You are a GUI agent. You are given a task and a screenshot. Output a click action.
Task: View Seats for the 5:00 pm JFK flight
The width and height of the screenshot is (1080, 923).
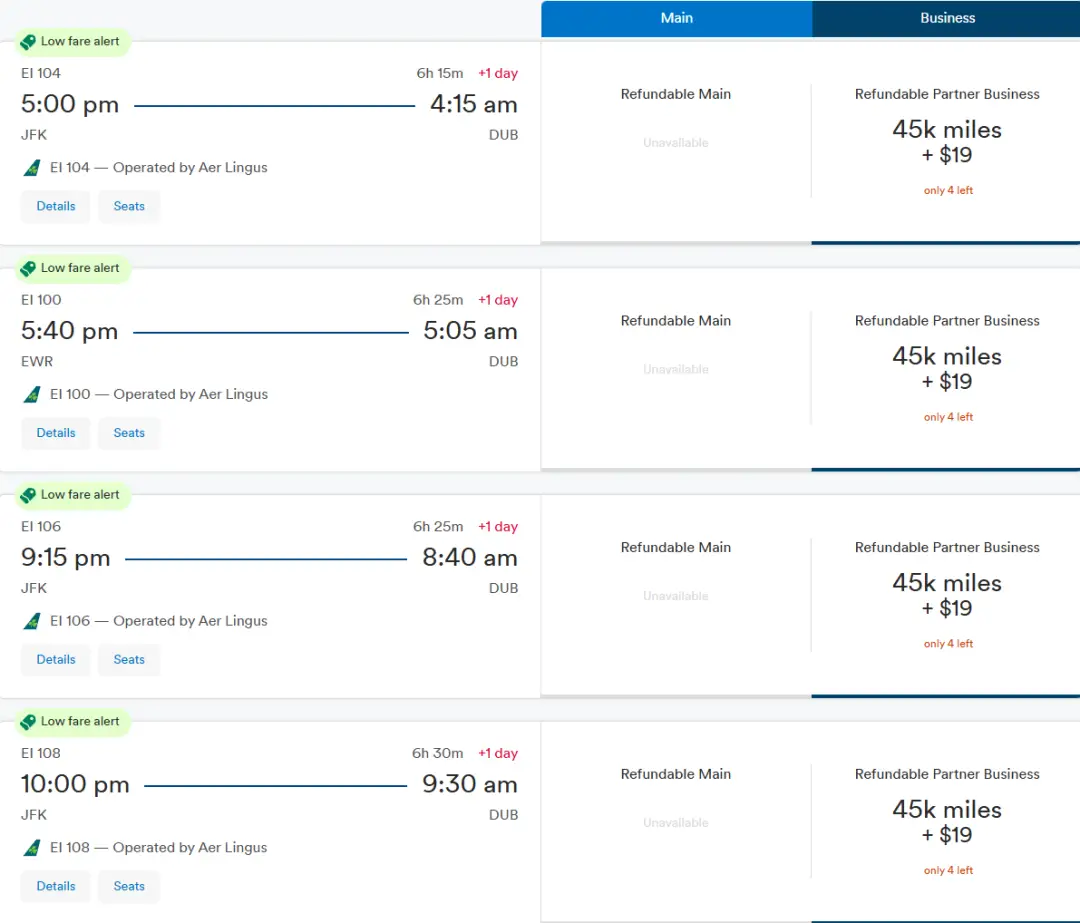(129, 207)
